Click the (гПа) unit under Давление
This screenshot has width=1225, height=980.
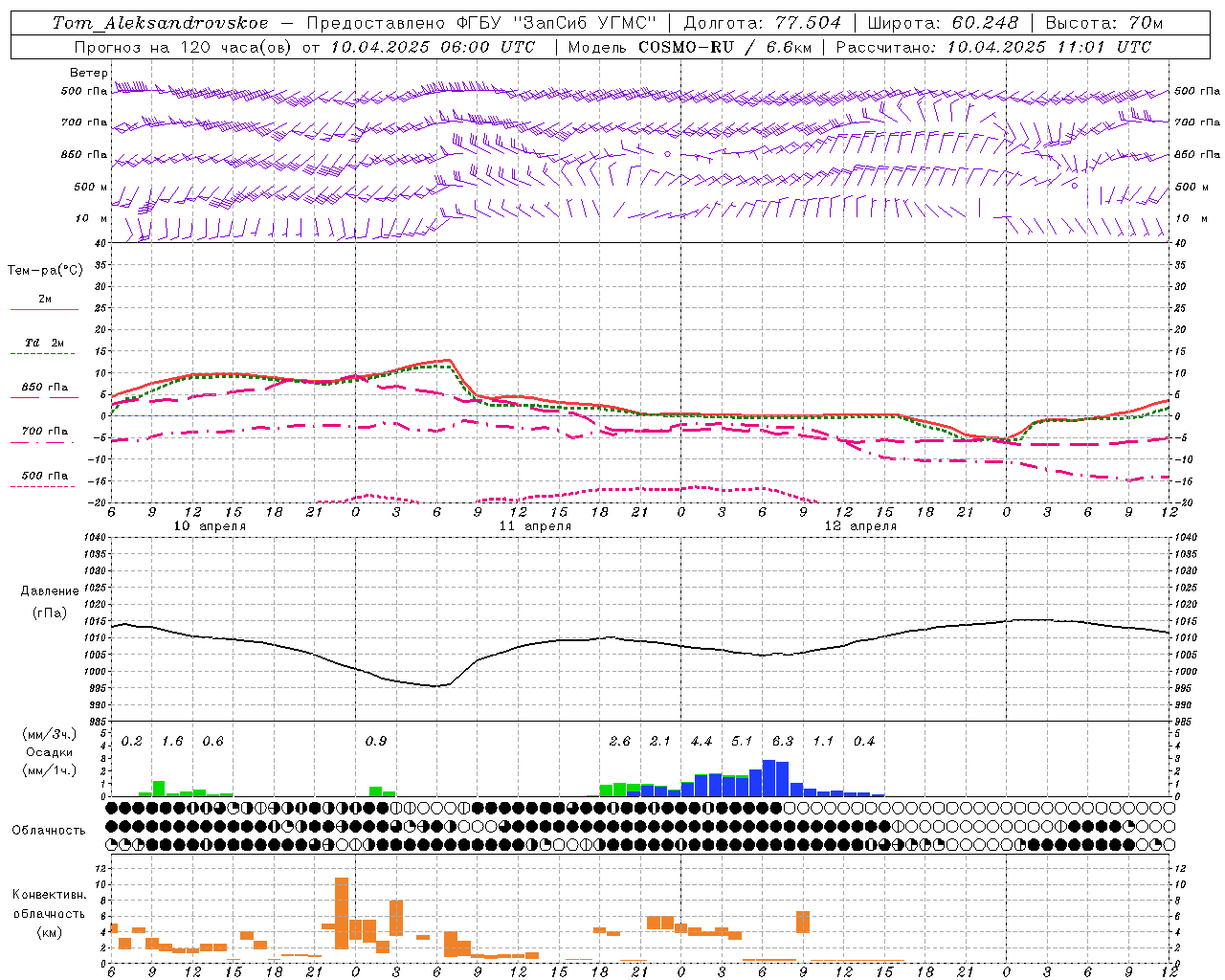[50, 613]
